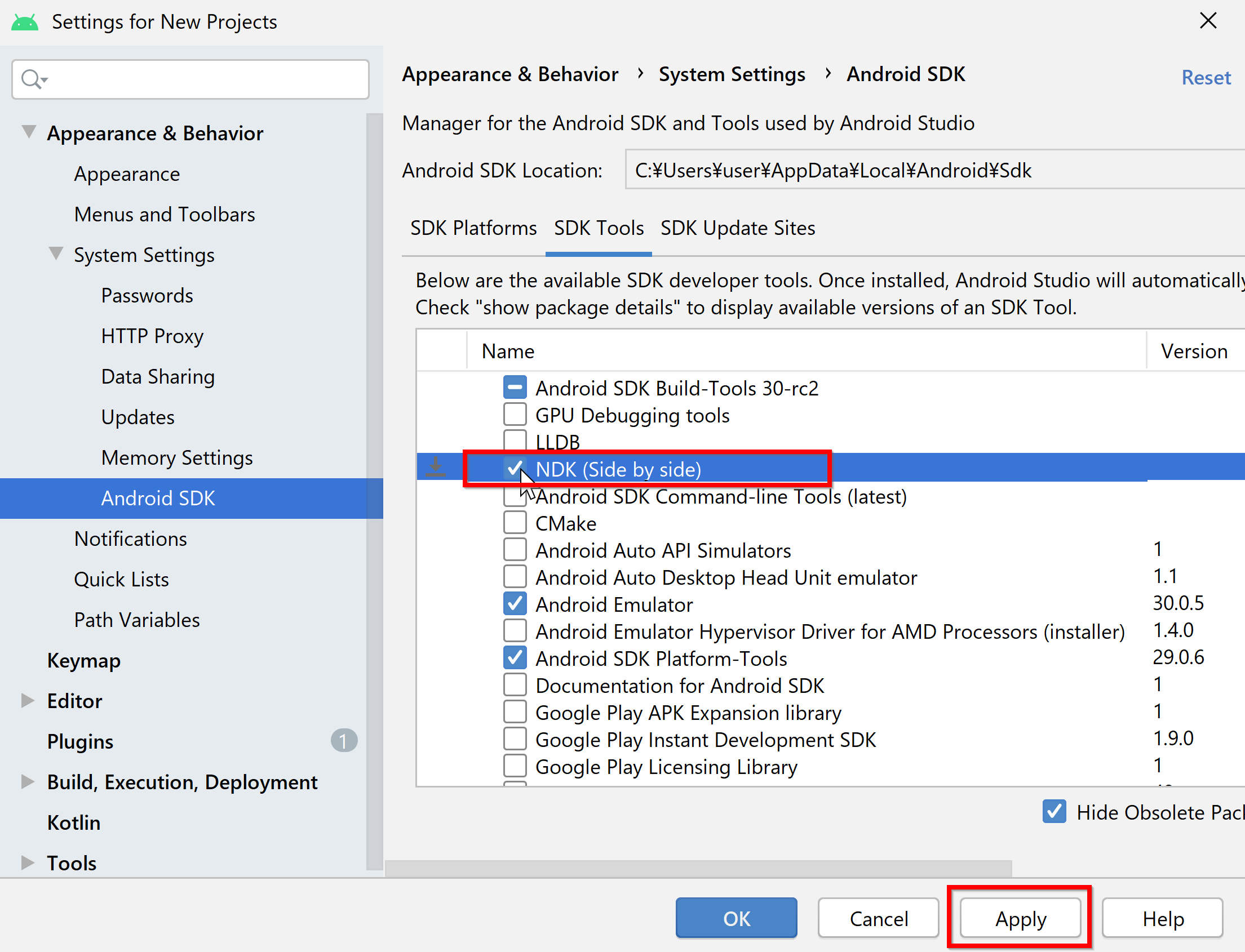
Task: Enable the CMake checkbox
Action: tap(515, 522)
